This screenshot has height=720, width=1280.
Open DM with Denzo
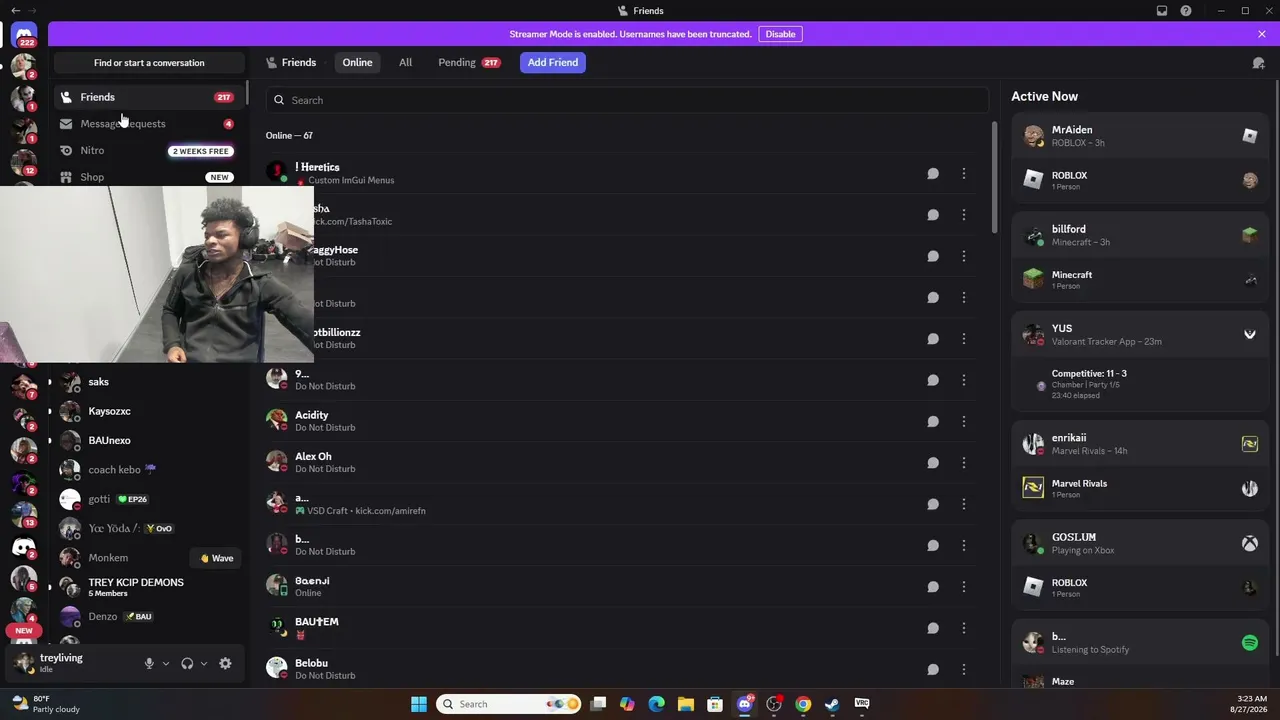[x=147, y=617]
